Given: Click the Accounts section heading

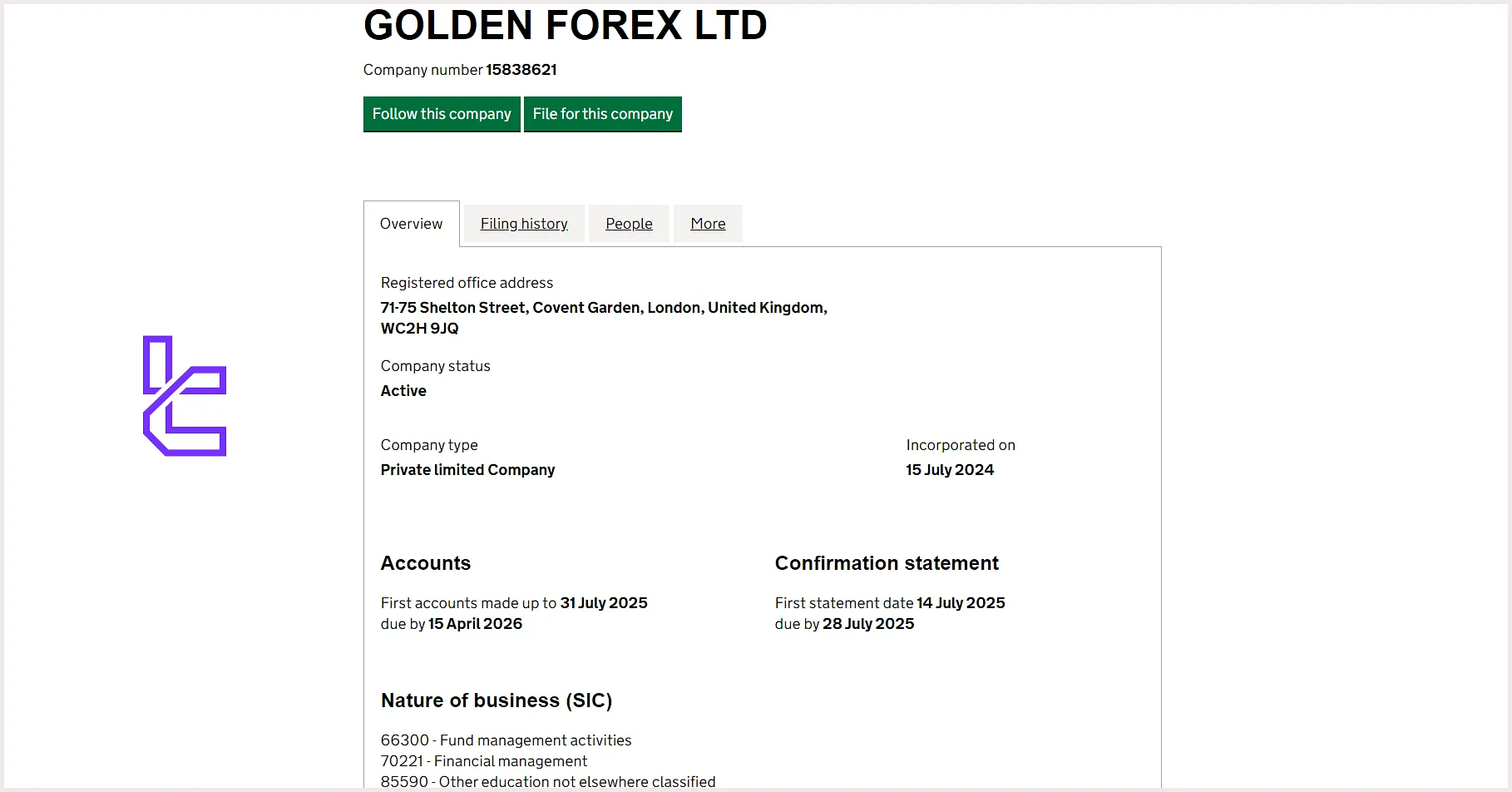Looking at the screenshot, I should 426,563.
